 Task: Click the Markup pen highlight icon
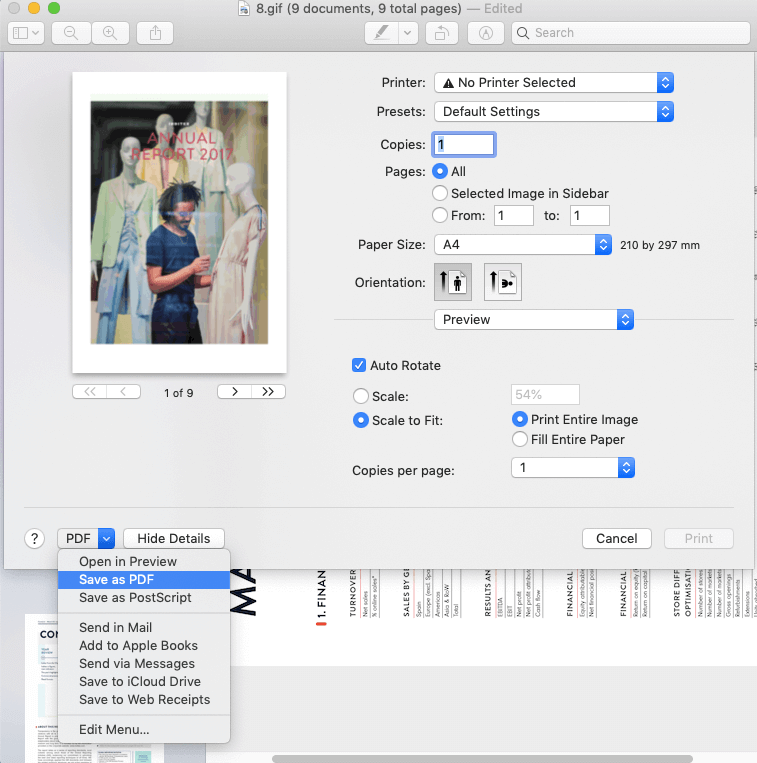[x=381, y=32]
